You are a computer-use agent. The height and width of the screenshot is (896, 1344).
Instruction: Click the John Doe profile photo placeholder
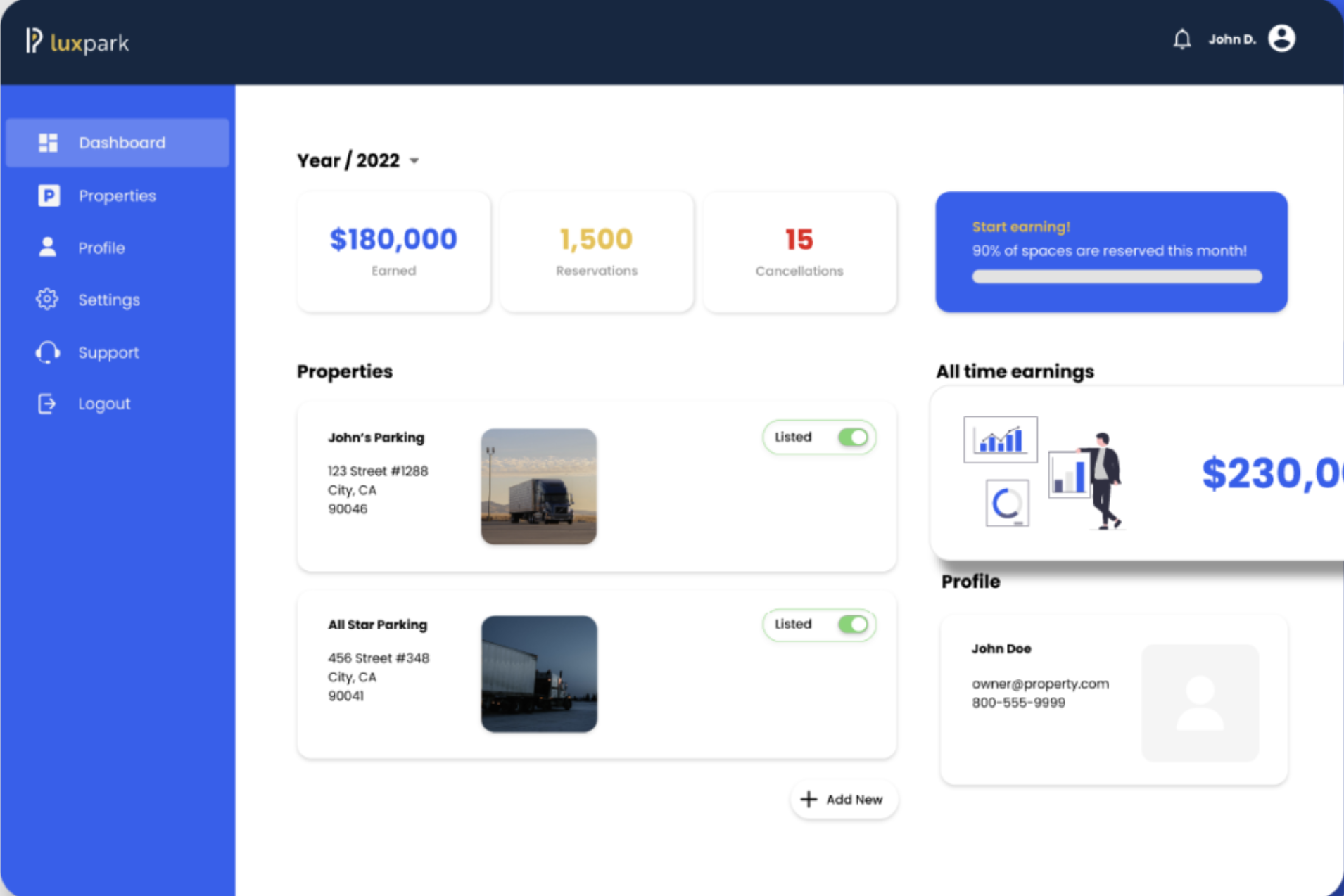1200,703
